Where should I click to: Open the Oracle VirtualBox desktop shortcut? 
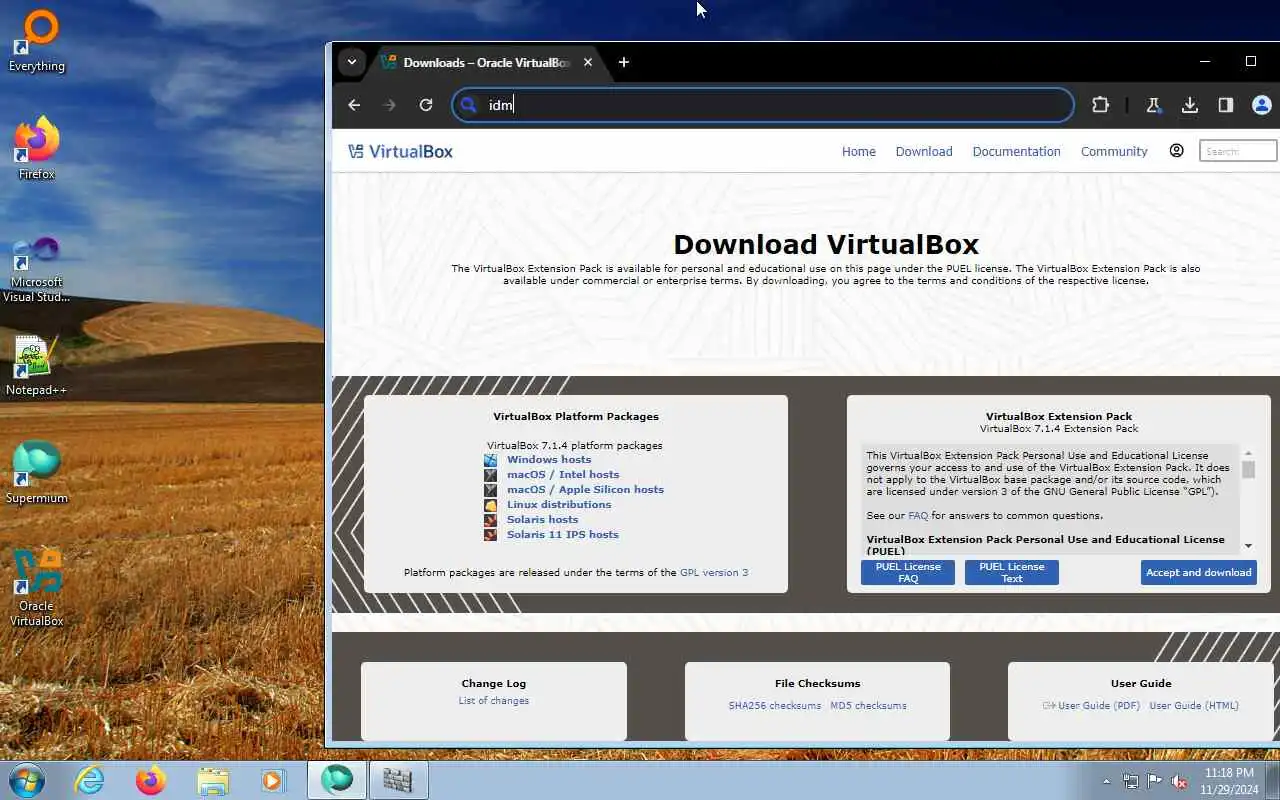coord(37,588)
